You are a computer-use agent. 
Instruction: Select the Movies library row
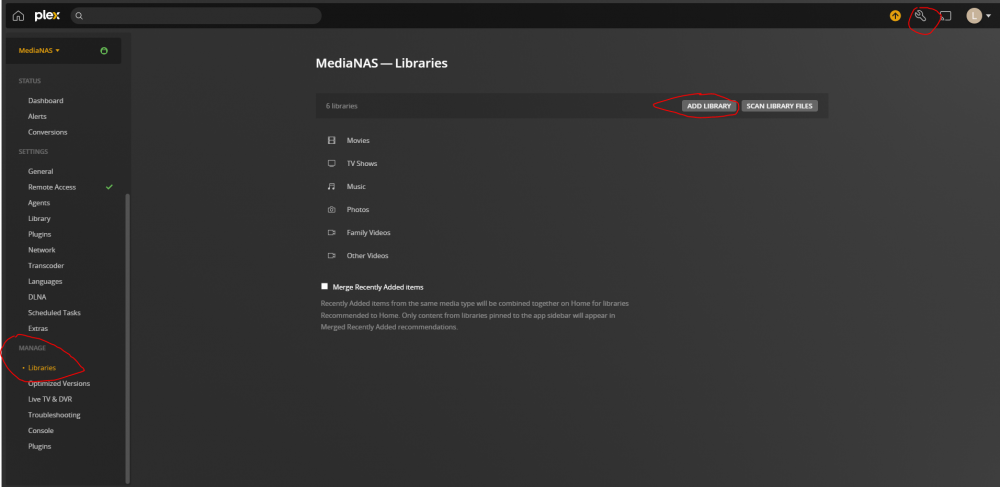572,140
